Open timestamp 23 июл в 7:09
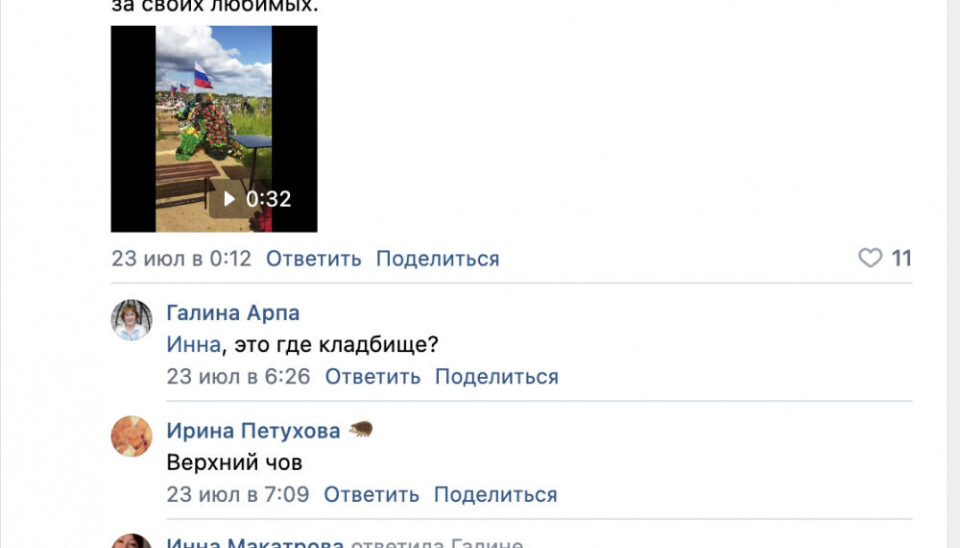Image resolution: width=960 pixels, height=548 pixels. [x=238, y=494]
